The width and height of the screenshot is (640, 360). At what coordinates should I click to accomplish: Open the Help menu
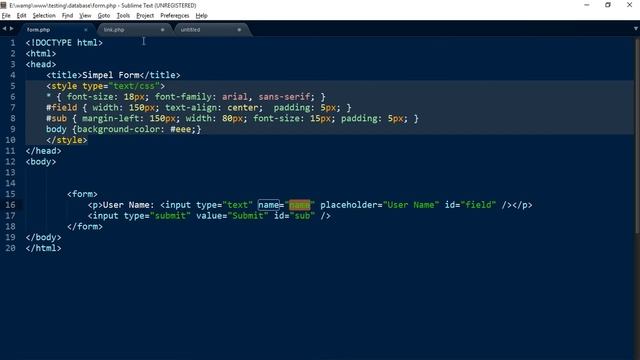click(x=202, y=16)
